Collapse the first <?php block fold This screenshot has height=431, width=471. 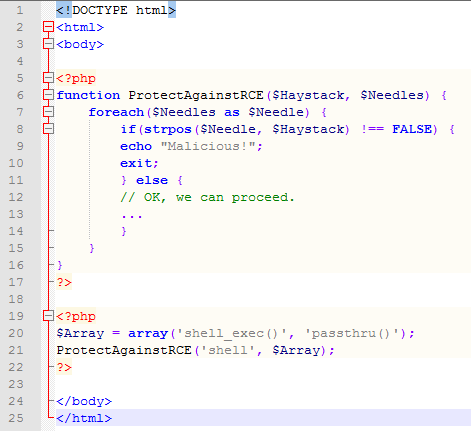(x=48, y=78)
